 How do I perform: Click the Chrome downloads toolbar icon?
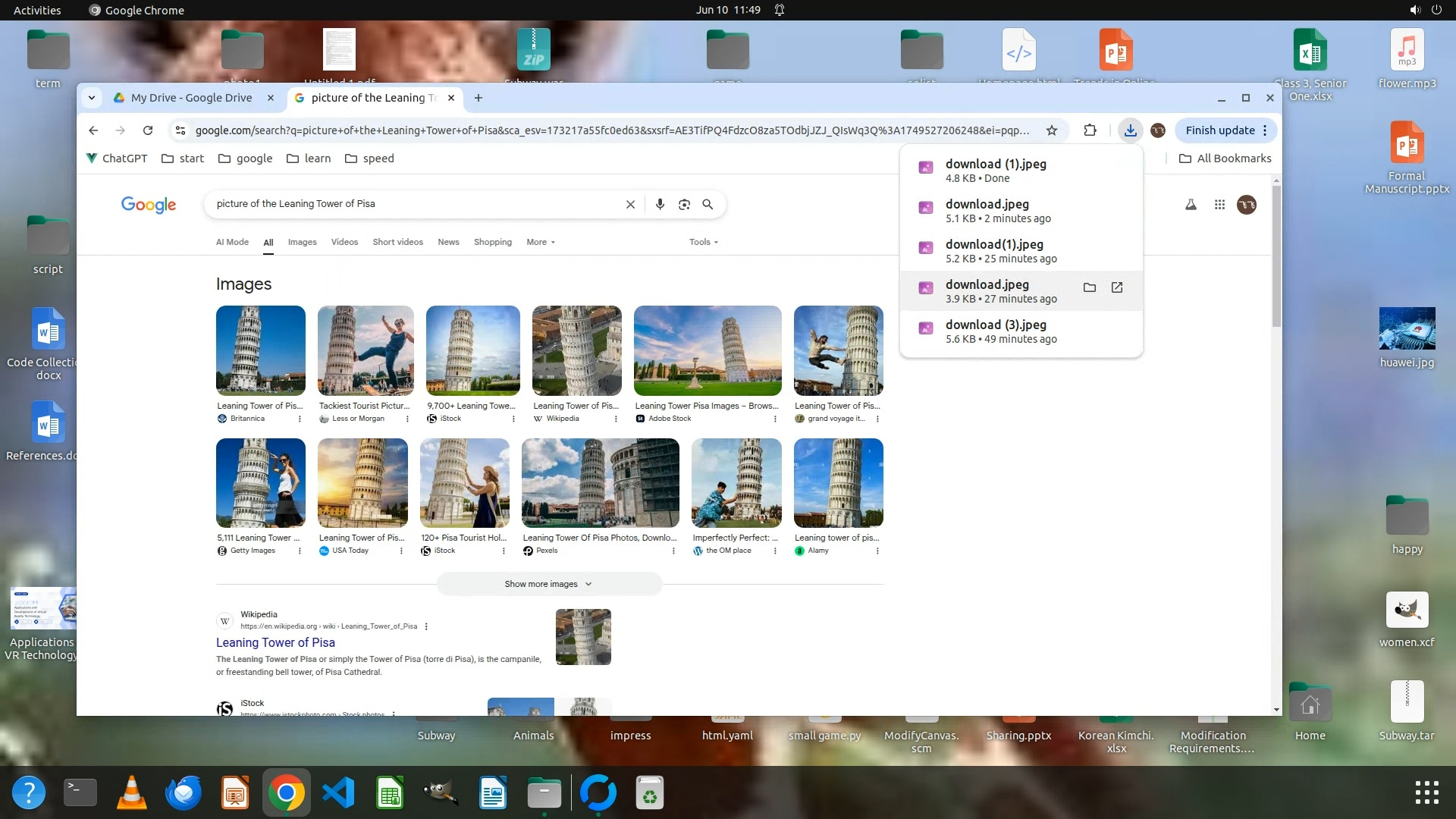click(1130, 130)
